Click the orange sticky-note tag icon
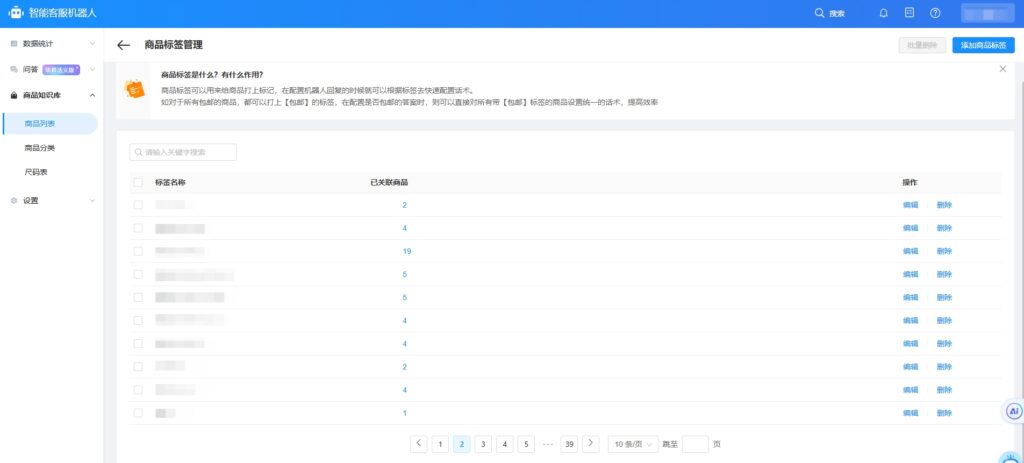This screenshot has width=1024, height=463. click(135, 90)
